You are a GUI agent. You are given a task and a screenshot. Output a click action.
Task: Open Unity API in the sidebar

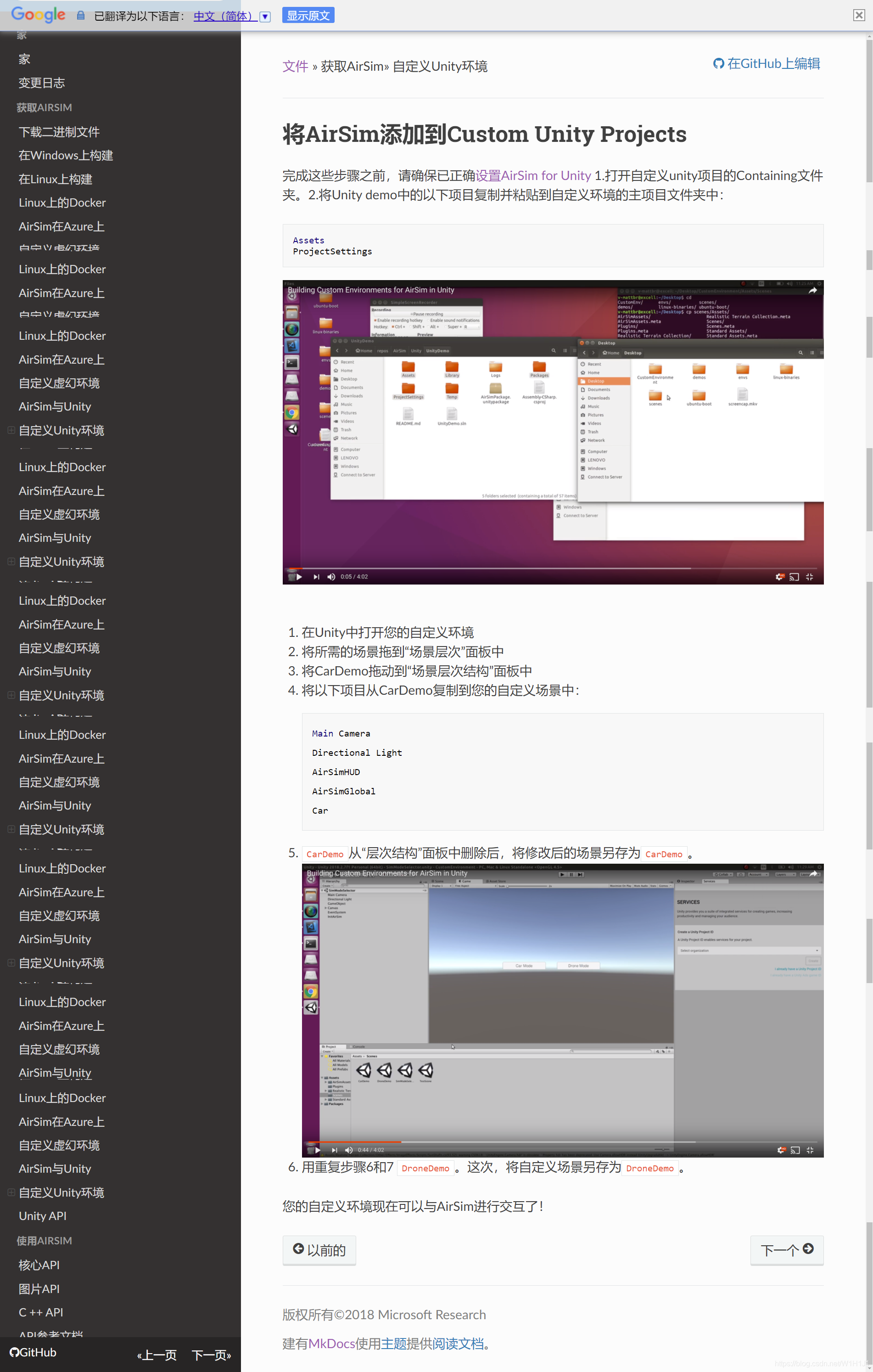pyautogui.click(x=43, y=1216)
